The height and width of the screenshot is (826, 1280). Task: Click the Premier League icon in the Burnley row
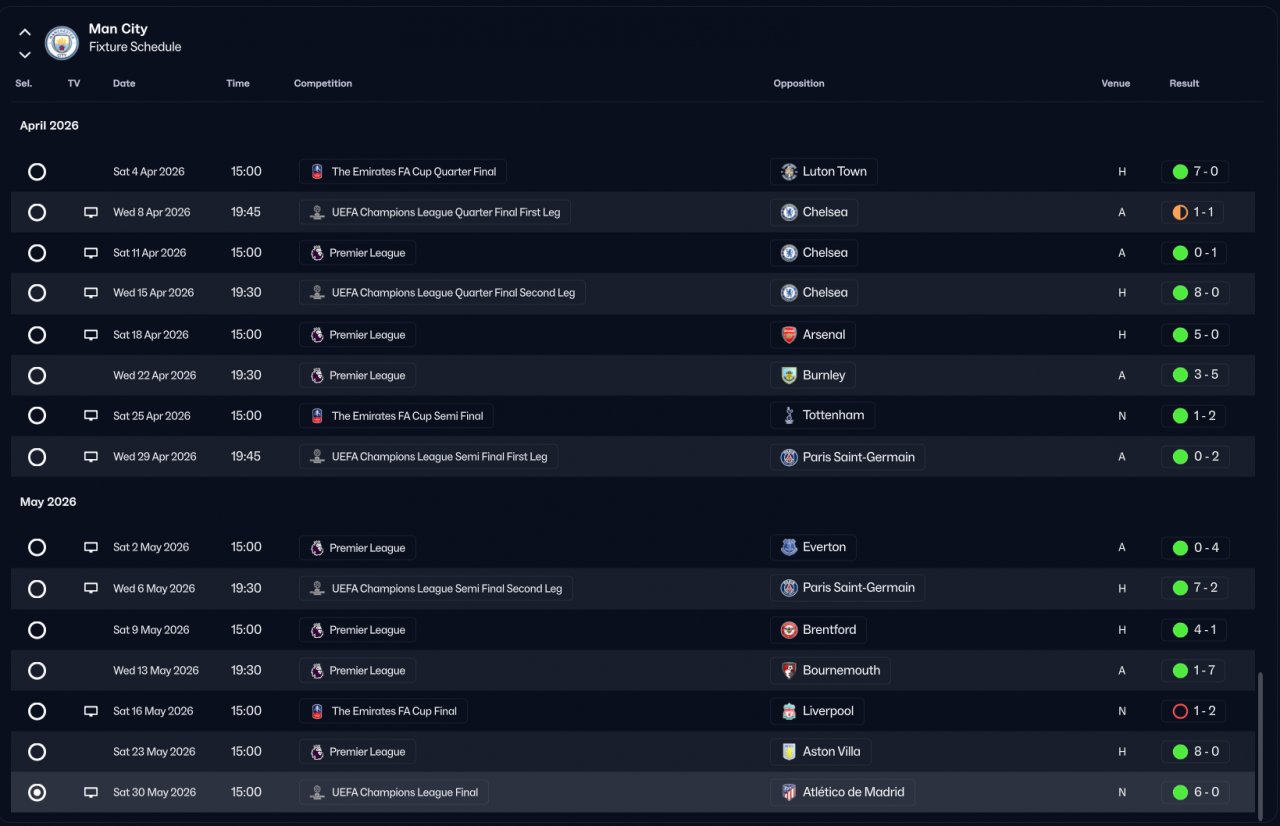click(317, 376)
